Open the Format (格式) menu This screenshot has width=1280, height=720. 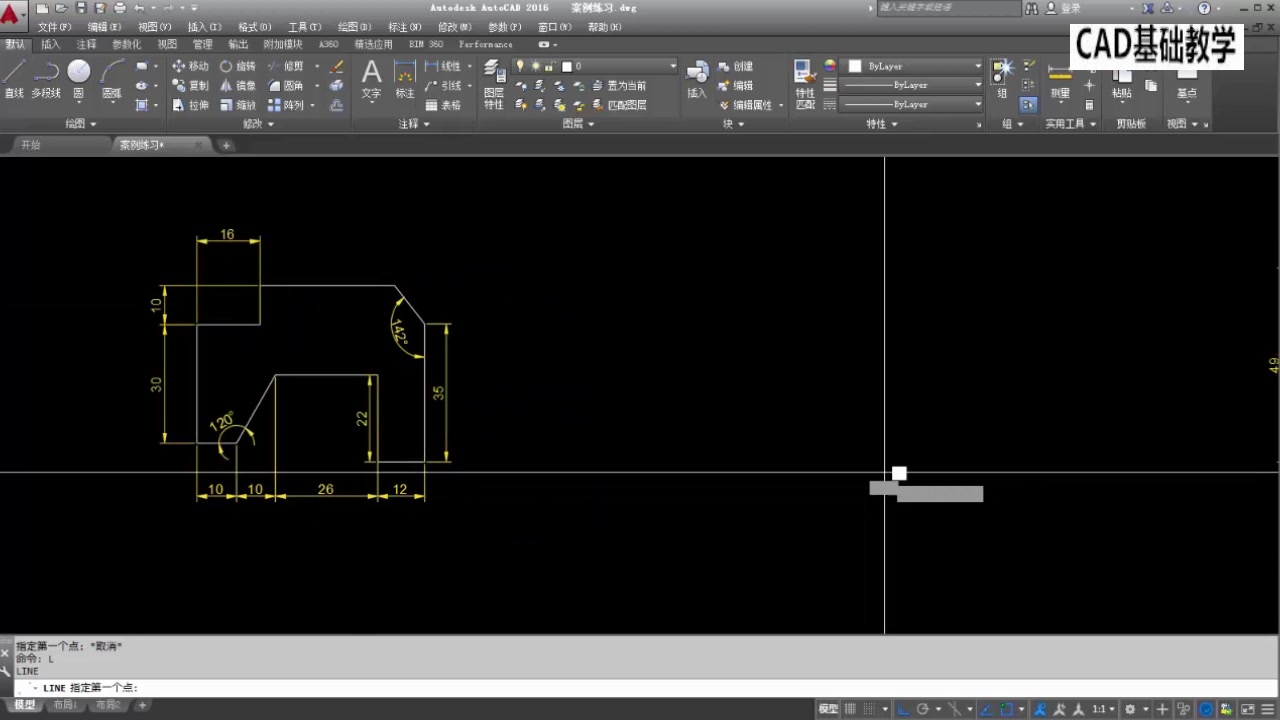pyautogui.click(x=254, y=27)
